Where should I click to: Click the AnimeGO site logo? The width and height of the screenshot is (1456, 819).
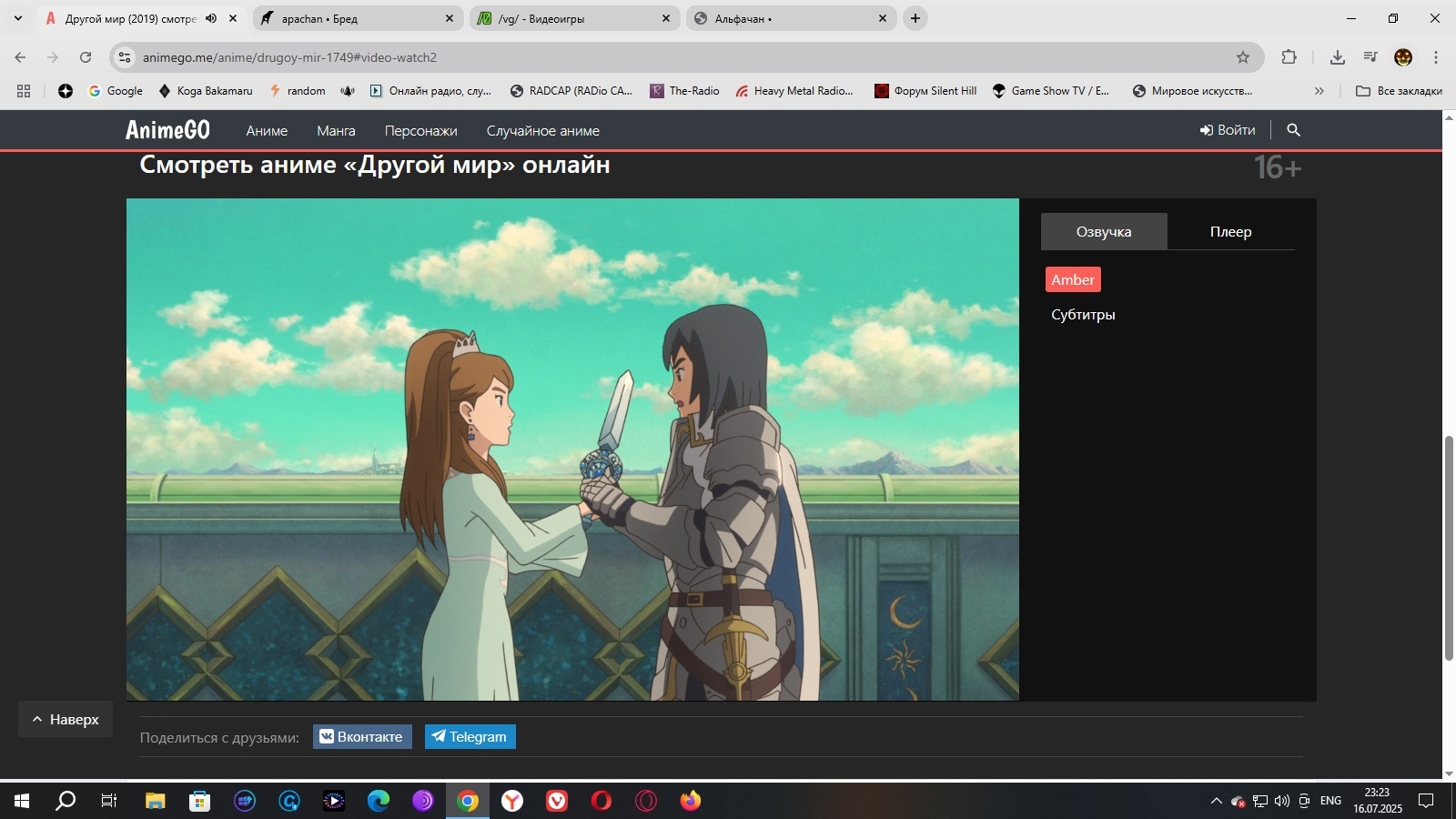pyautogui.click(x=167, y=130)
